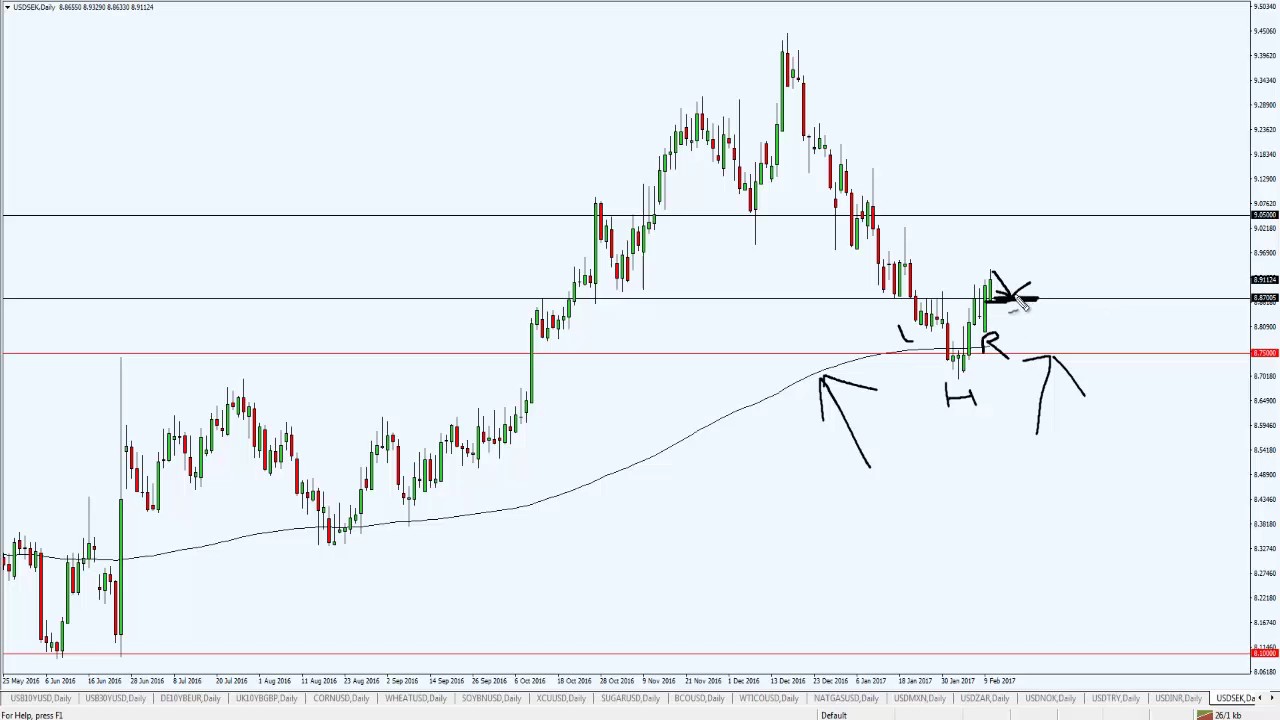
Task: Select the NATGASUSD,Daily tab
Action: 847,698
